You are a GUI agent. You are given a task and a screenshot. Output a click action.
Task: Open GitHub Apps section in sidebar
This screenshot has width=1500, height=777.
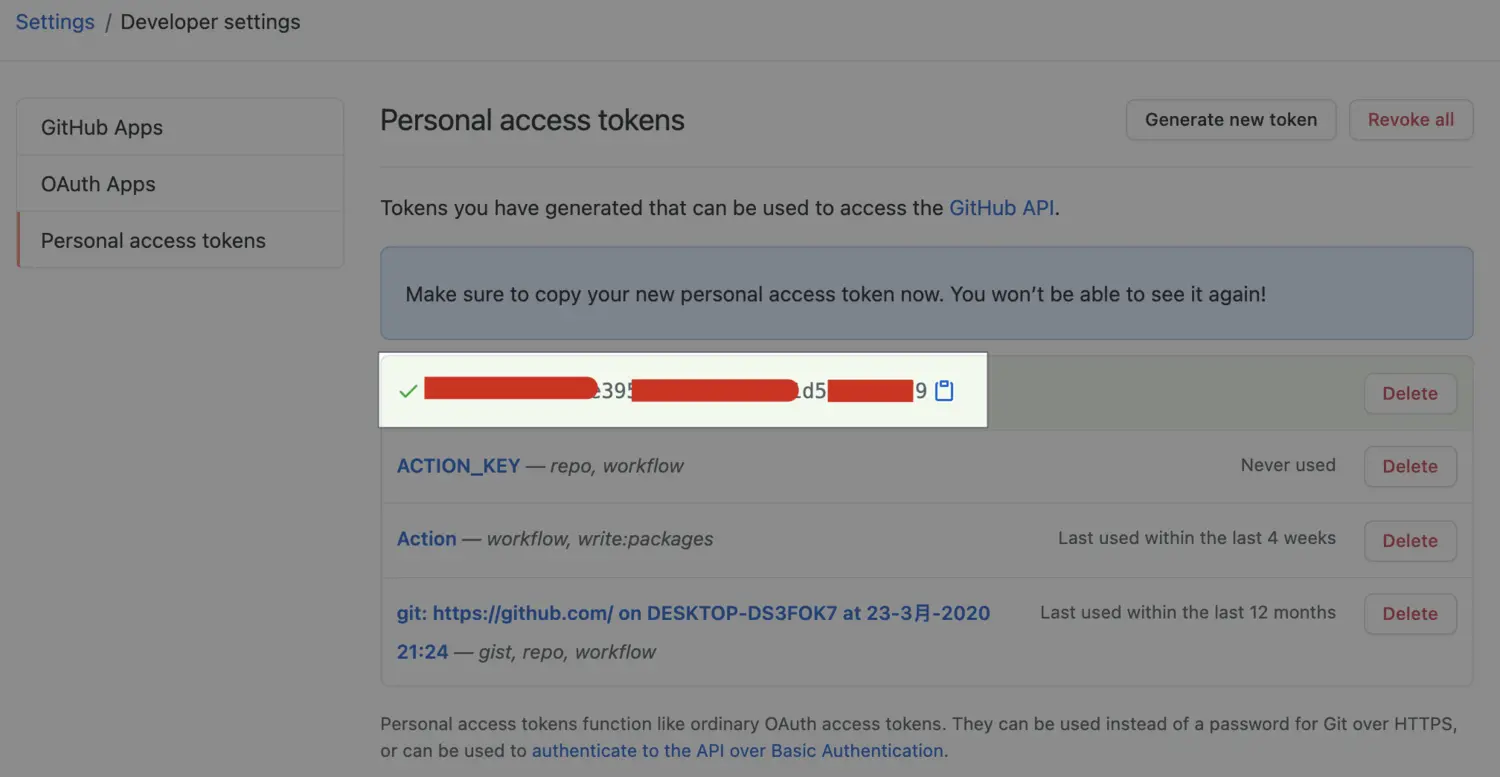click(101, 127)
